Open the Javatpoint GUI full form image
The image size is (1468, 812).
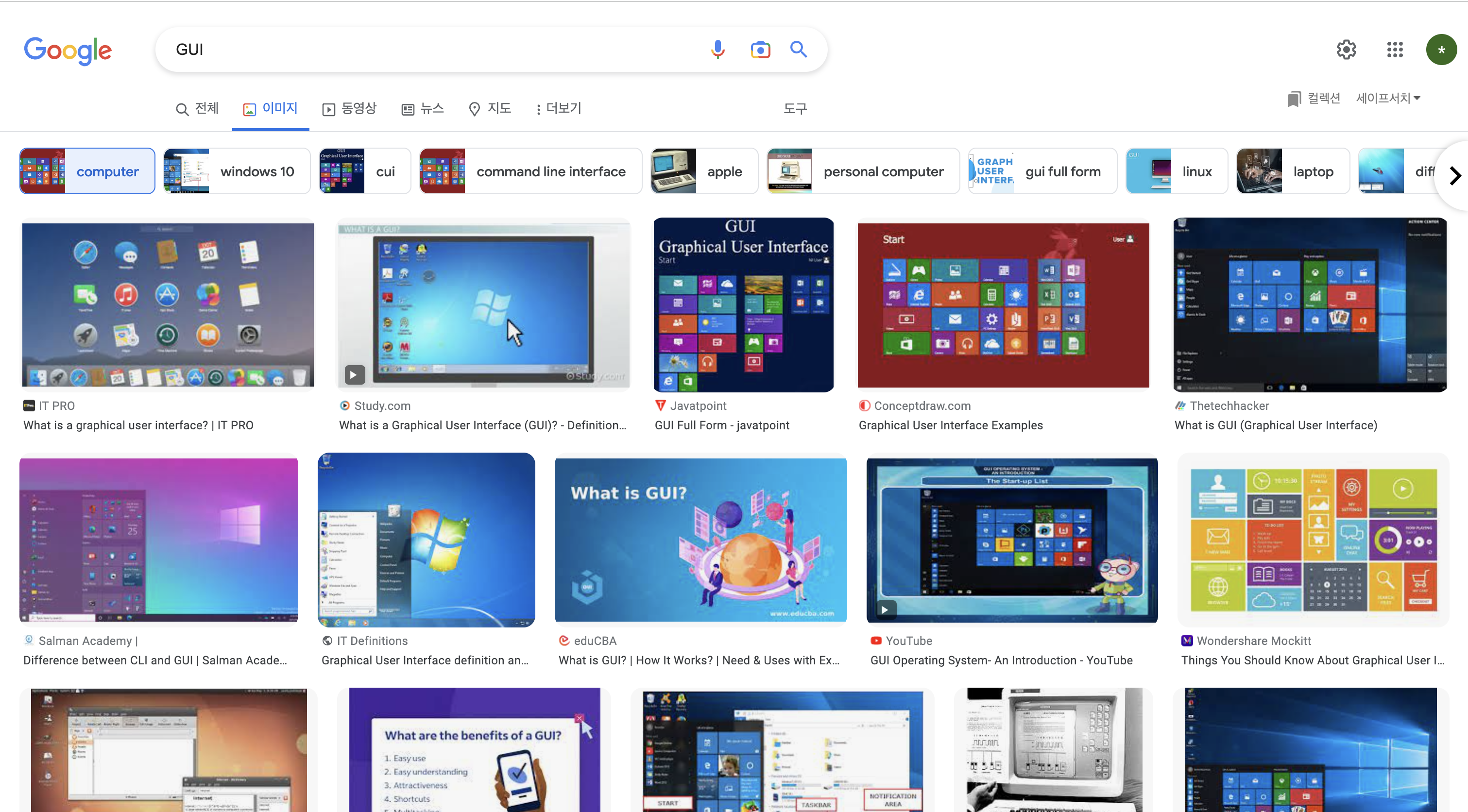click(x=743, y=304)
